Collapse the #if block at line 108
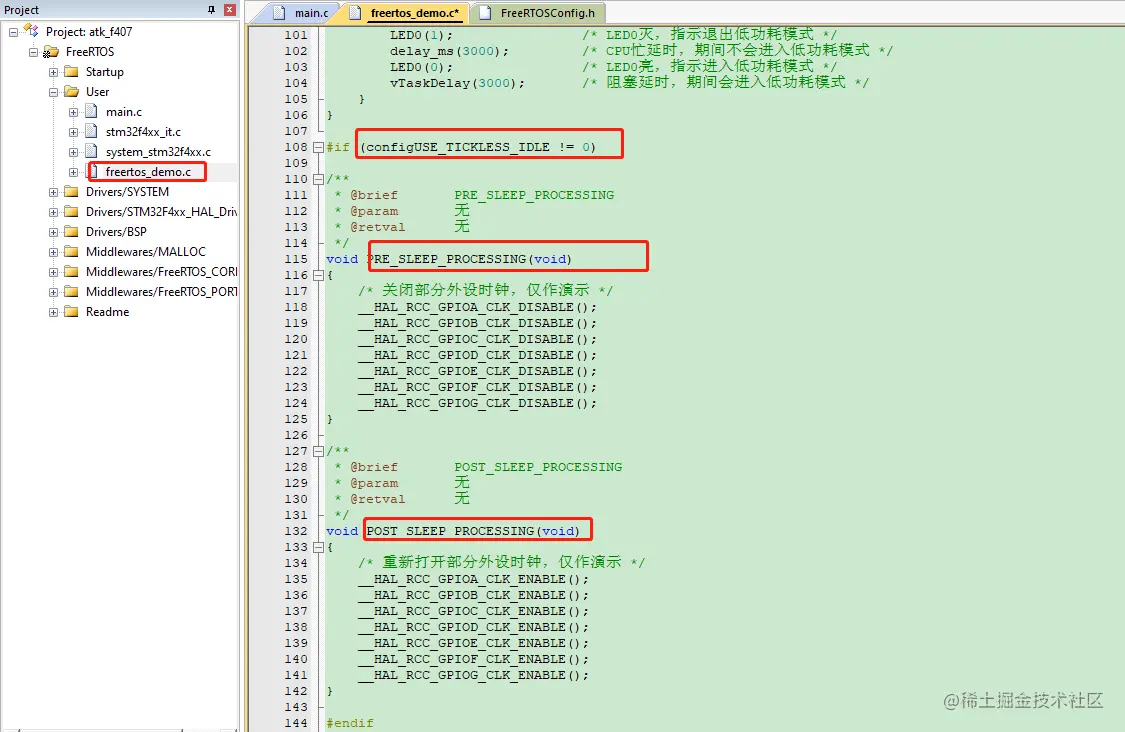Screen dimensions: 1125x732 [319, 147]
